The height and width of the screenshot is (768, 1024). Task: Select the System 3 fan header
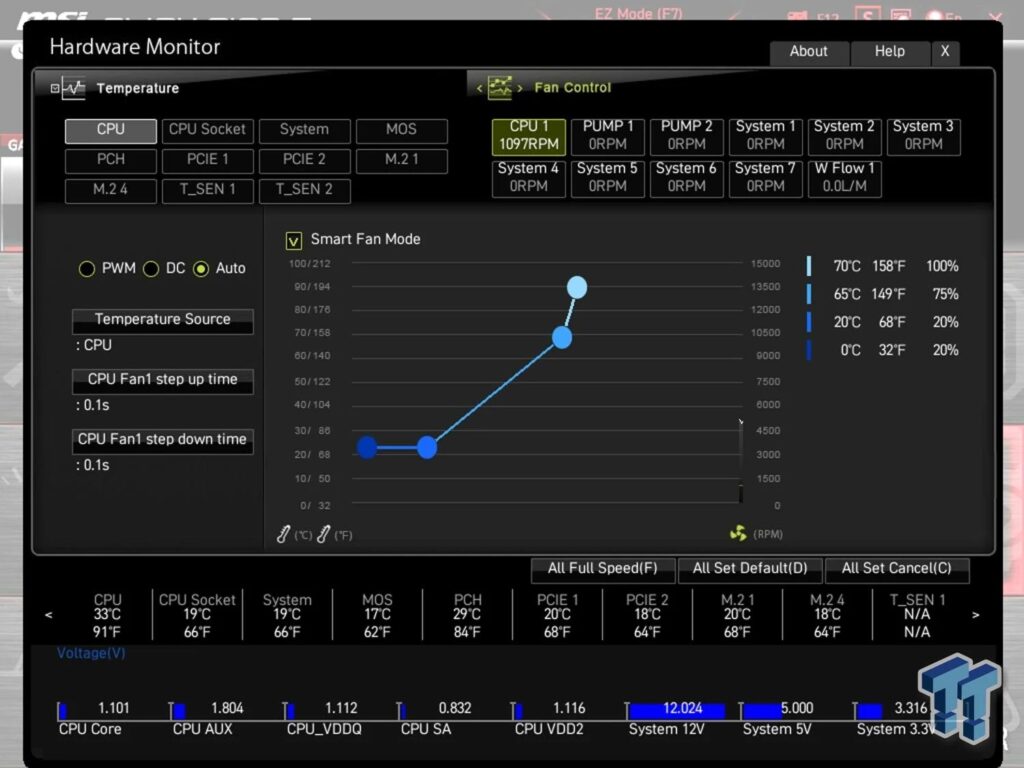coord(923,136)
